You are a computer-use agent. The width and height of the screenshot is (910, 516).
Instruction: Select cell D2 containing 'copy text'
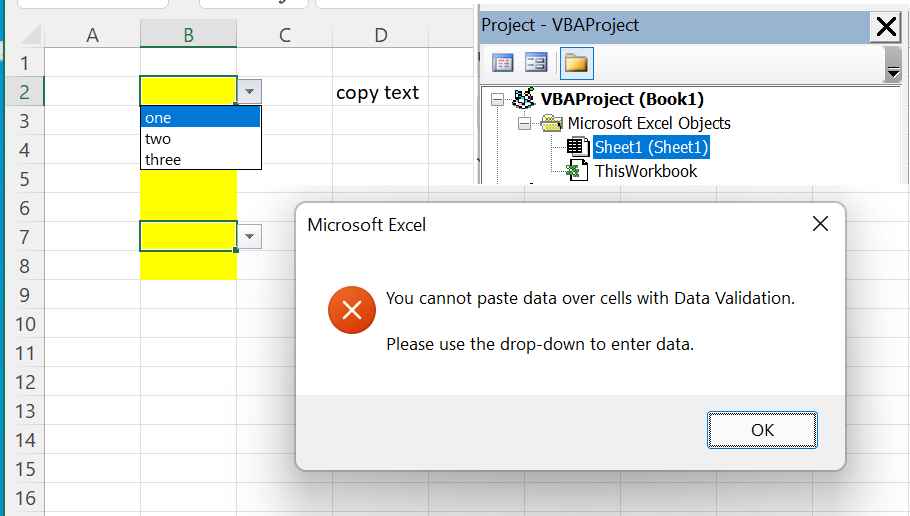380,91
